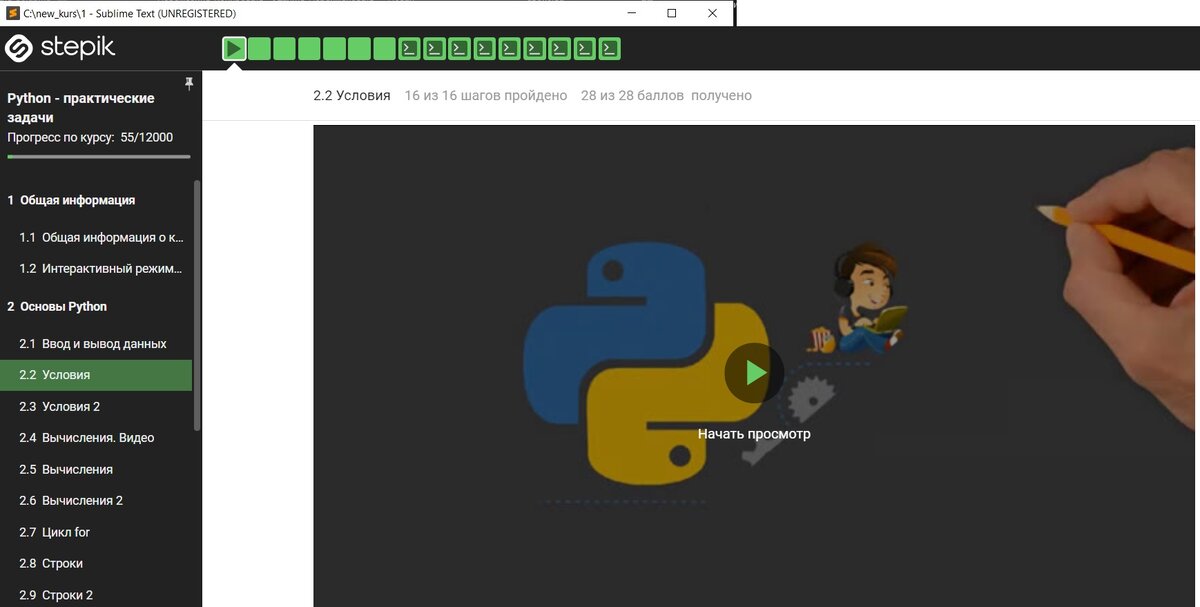
Task: Select section '2 Основы Python'
Action: click(x=57, y=307)
